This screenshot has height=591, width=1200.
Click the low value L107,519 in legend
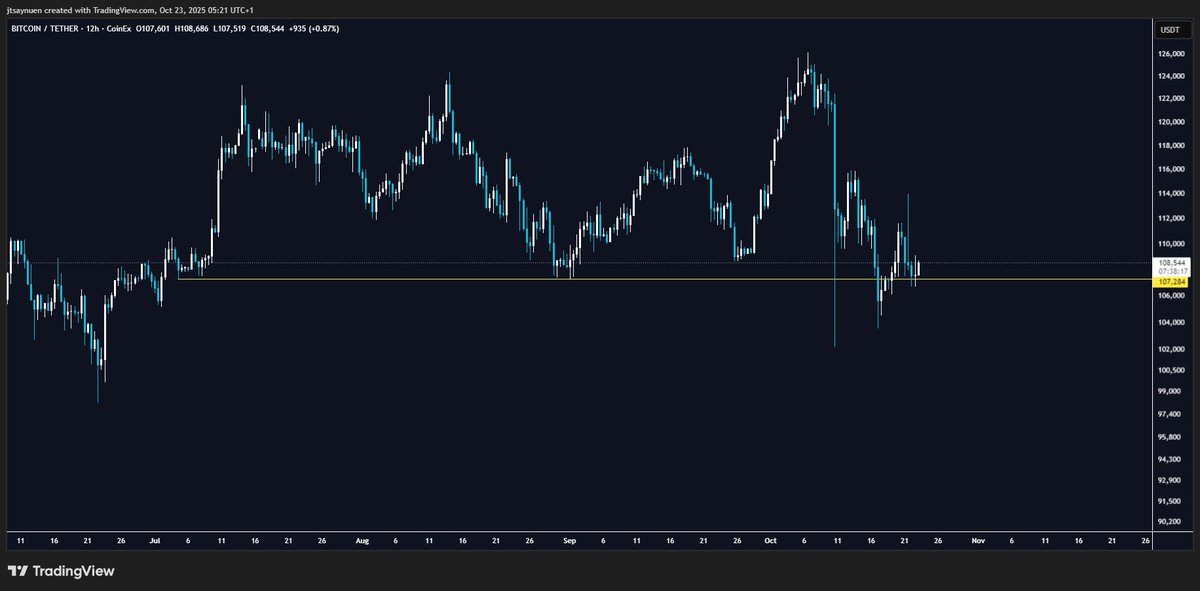point(230,29)
